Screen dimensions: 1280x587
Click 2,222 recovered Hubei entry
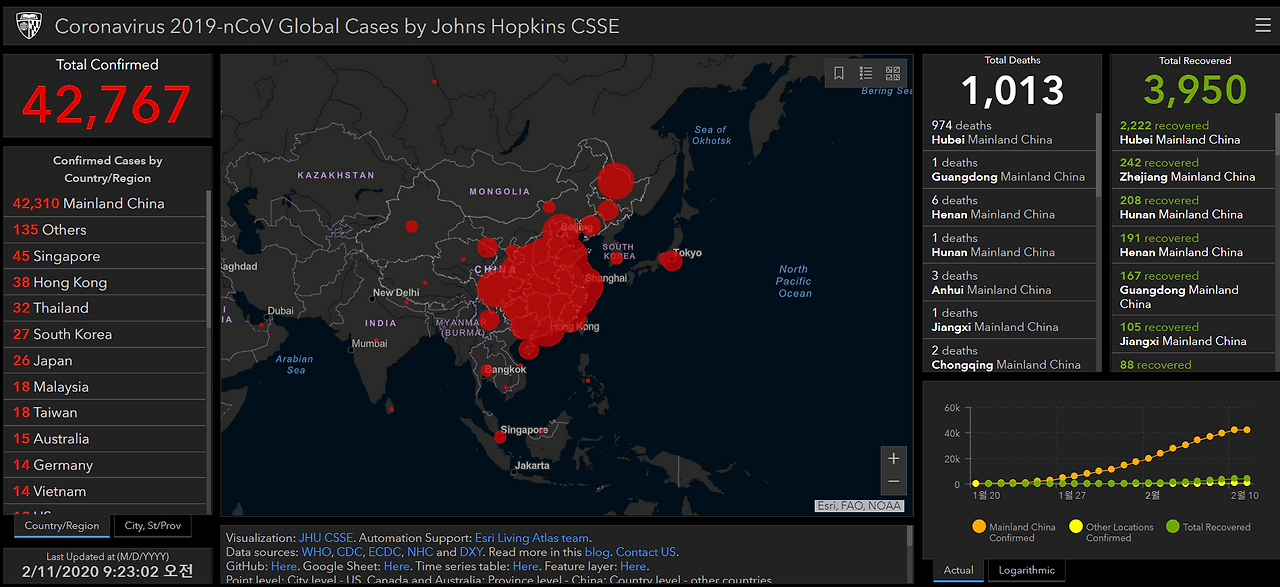1193,132
